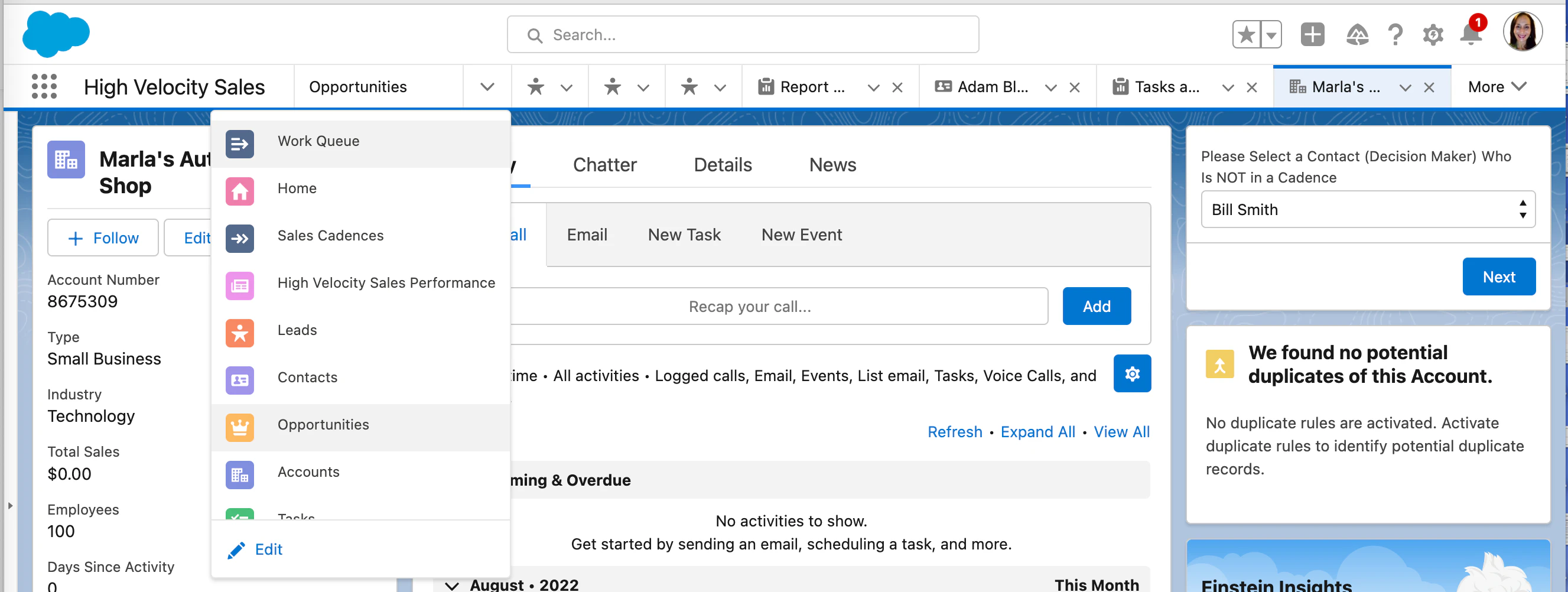Close the Report workspace tab
This screenshot has width=1568, height=592.
897,87
